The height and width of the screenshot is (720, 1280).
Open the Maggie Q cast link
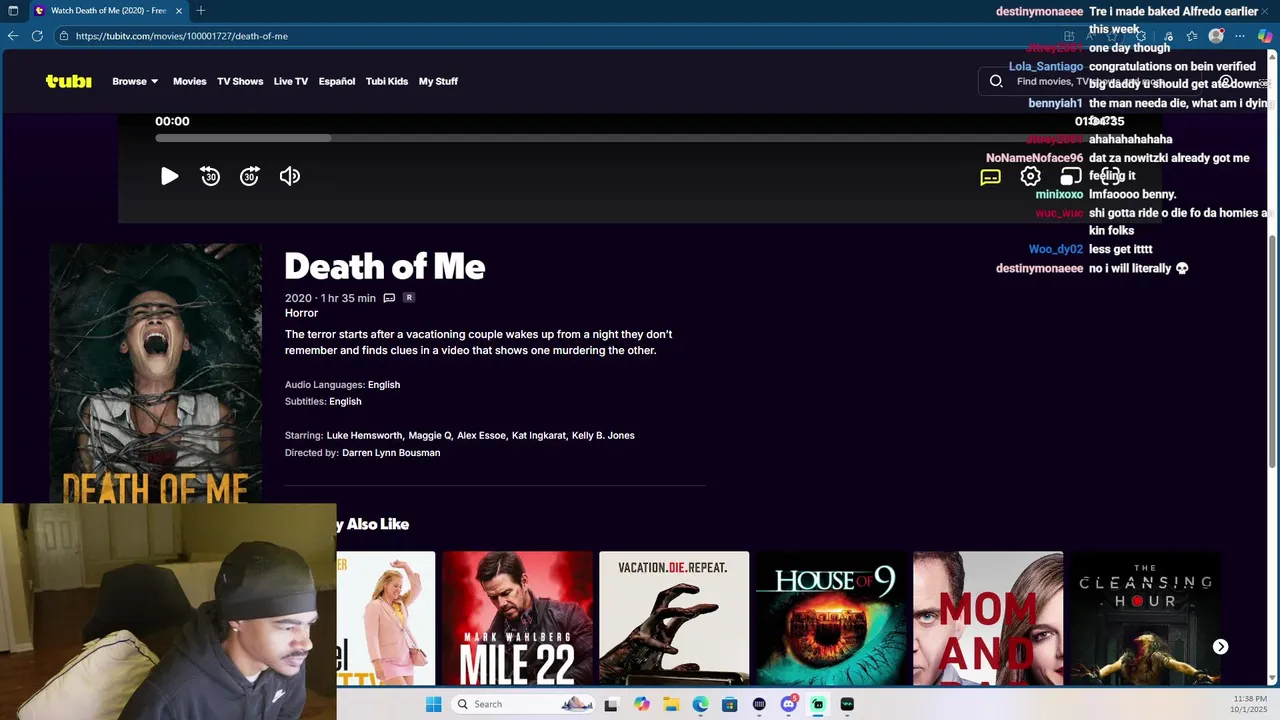[430, 435]
